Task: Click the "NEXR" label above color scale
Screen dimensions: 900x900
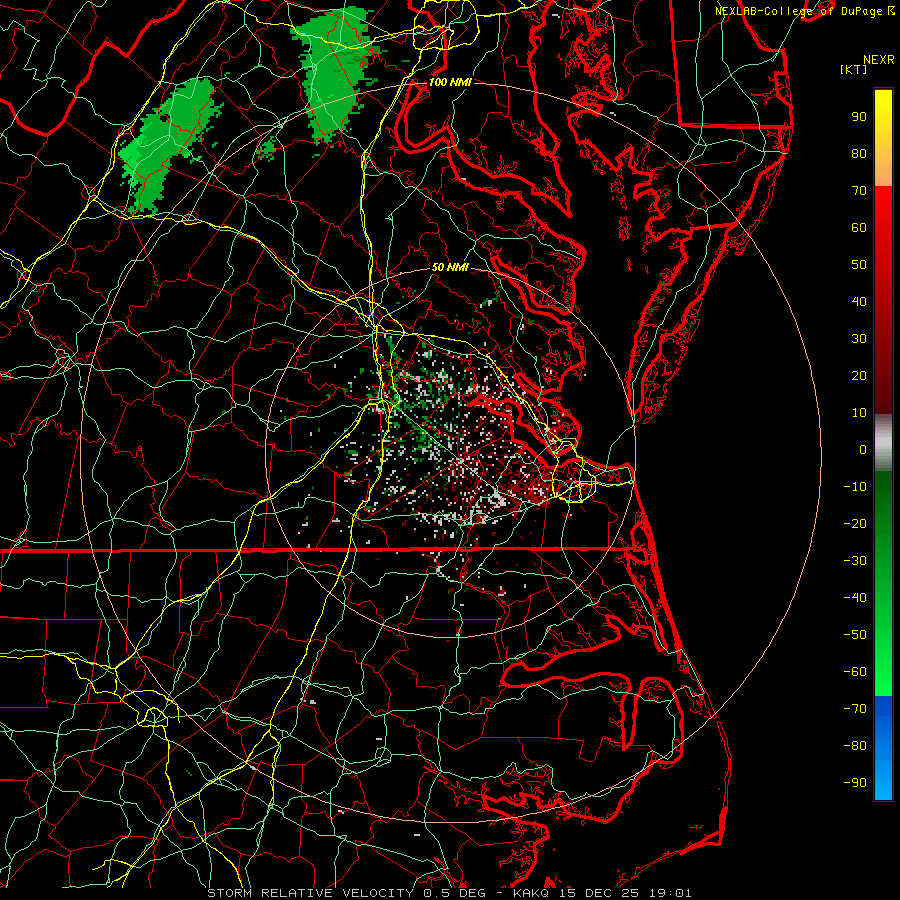Action: point(878,60)
